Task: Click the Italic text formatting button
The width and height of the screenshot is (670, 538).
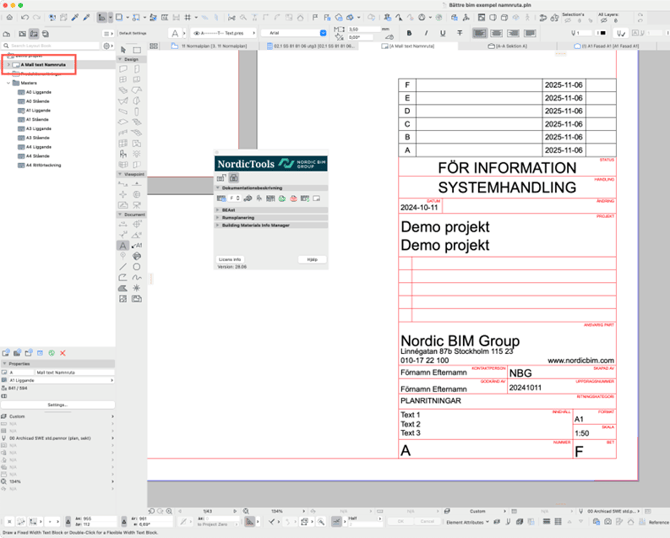Action: 424,34
